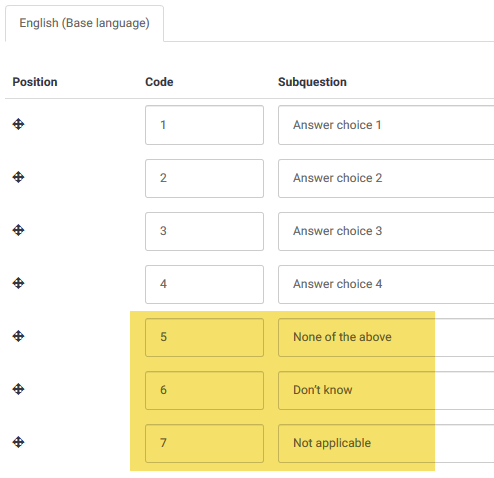
Task: Select the Not applicable text field
Action: point(386,443)
